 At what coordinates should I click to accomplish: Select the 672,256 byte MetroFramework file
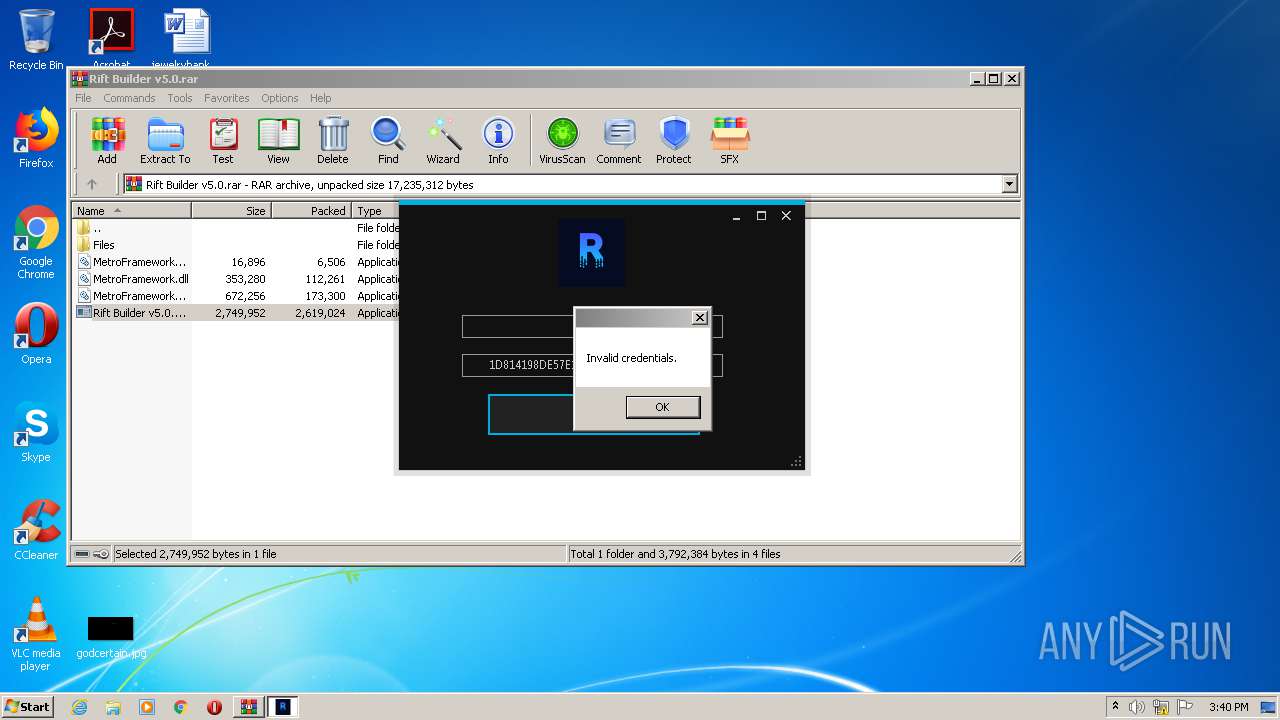pos(236,296)
